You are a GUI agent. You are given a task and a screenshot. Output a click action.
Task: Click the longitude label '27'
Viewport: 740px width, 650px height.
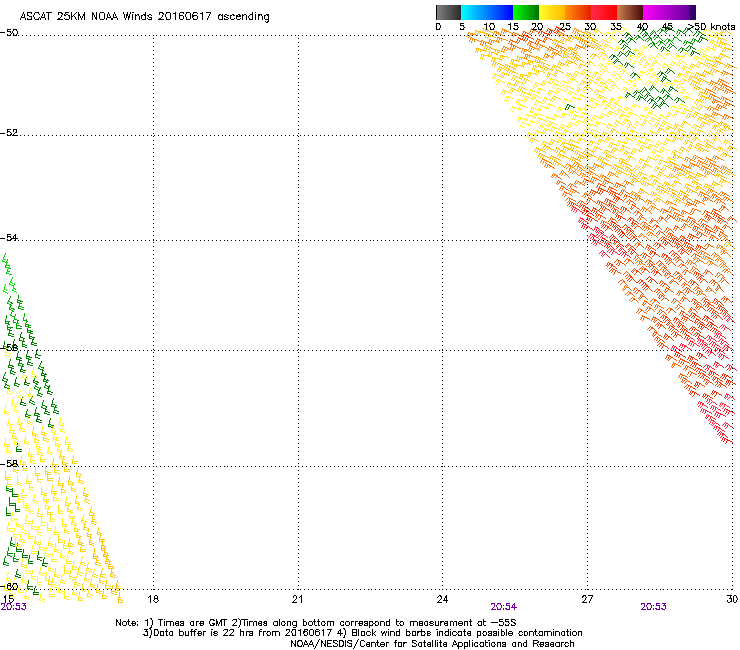point(587,599)
